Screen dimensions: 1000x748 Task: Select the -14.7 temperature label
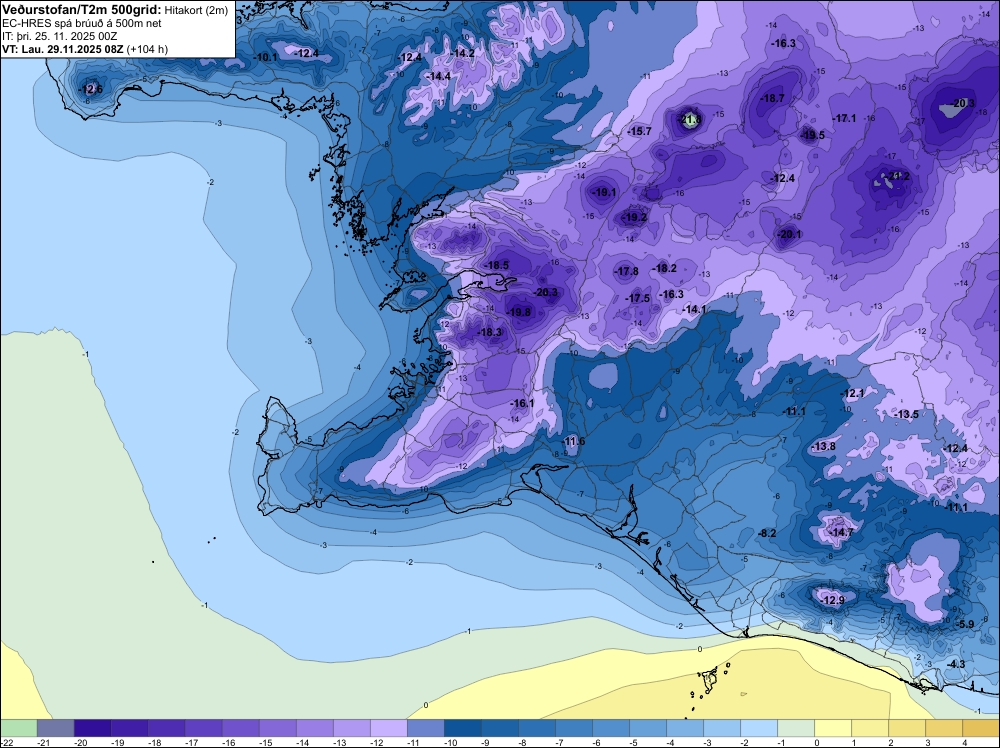click(841, 532)
